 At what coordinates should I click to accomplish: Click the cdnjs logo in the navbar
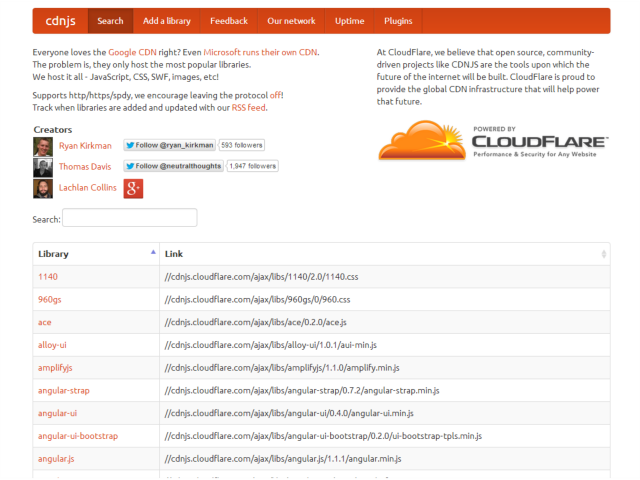click(60, 21)
